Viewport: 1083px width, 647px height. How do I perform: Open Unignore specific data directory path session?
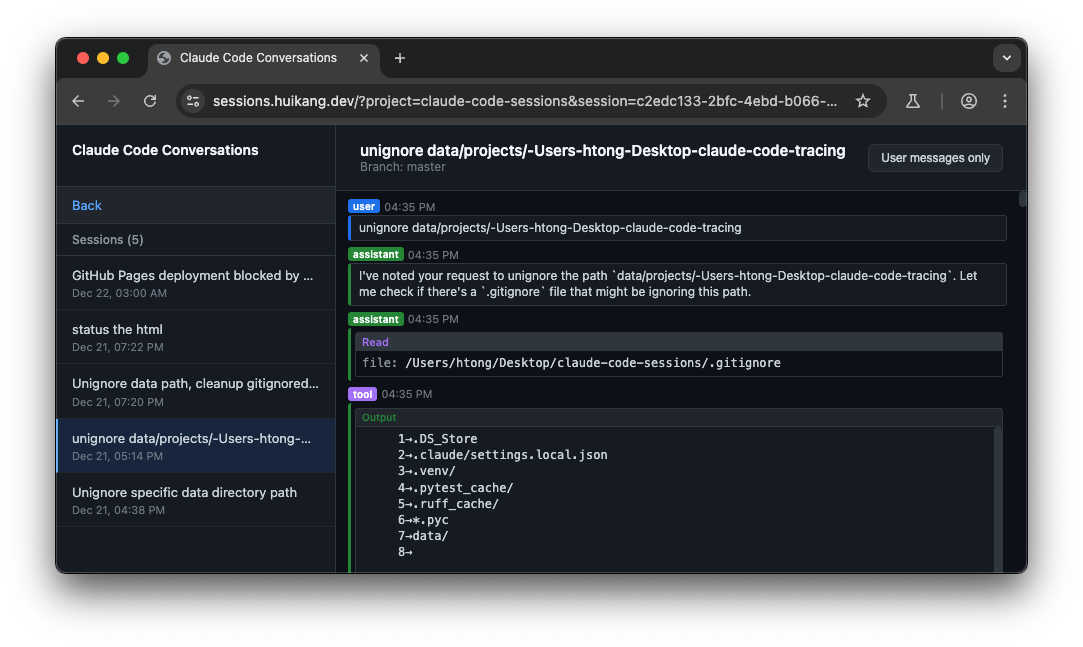195,500
